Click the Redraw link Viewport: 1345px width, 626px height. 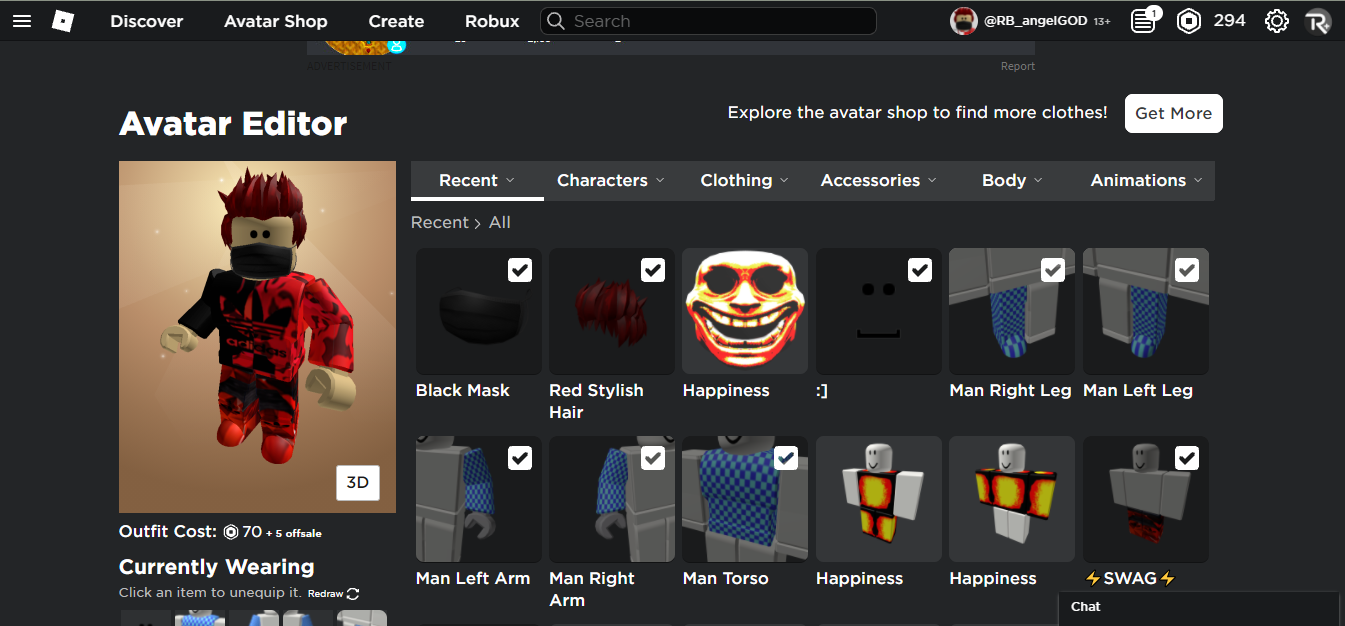(325, 594)
